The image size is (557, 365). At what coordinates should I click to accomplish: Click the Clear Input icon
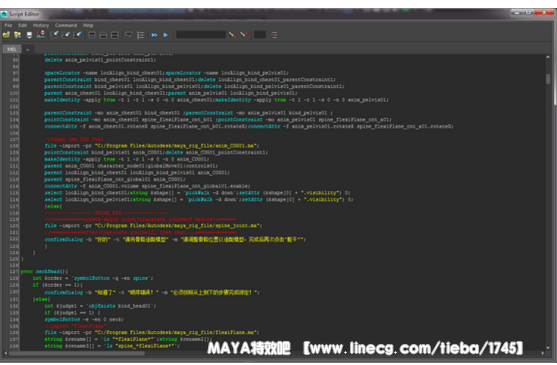[x=66, y=35]
